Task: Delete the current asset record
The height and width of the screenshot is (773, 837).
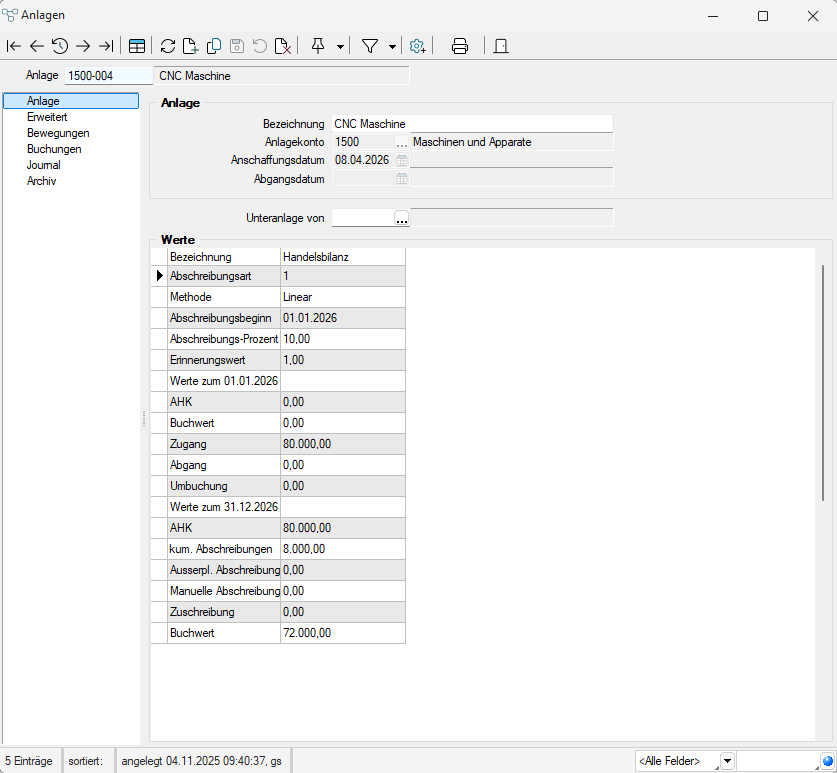Action: point(283,46)
